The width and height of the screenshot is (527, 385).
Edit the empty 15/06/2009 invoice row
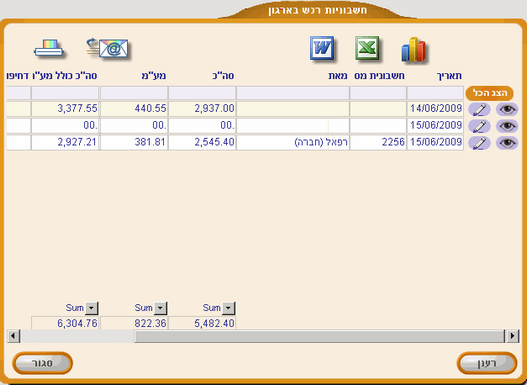pyautogui.click(x=479, y=126)
